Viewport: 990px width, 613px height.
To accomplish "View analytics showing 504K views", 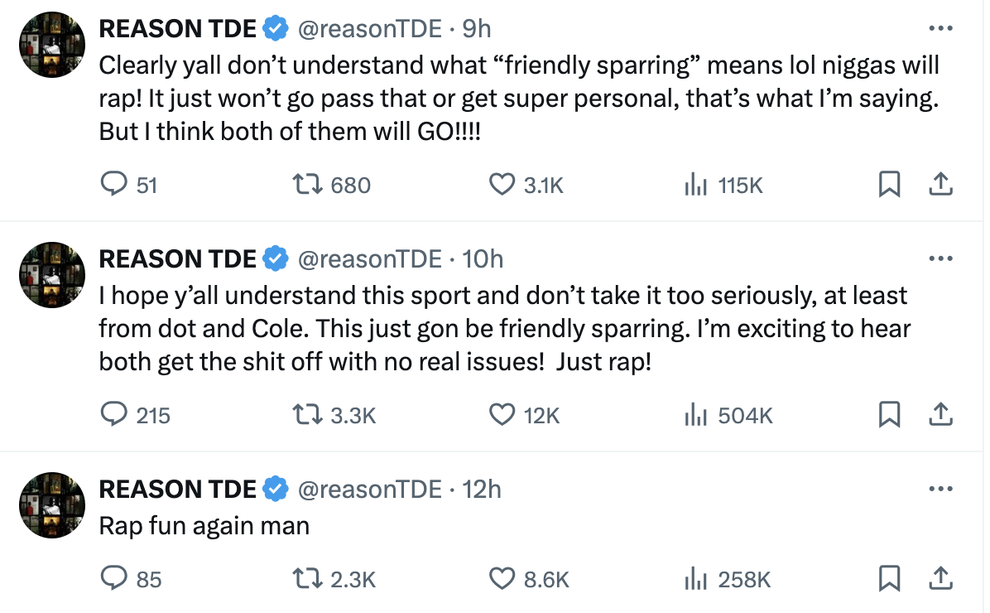I will pos(695,414).
